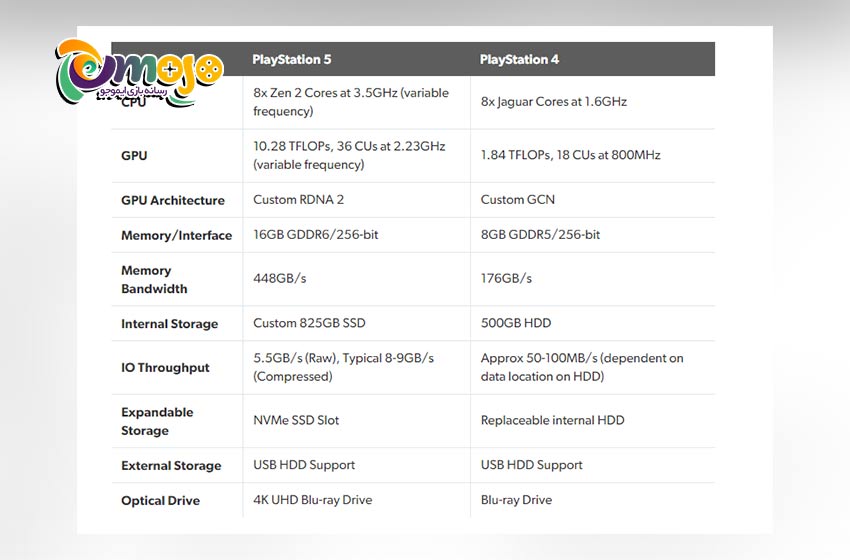Click the Approx 50-100MB/s throughput cell
The image size is (850, 560).
coord(582,367)
